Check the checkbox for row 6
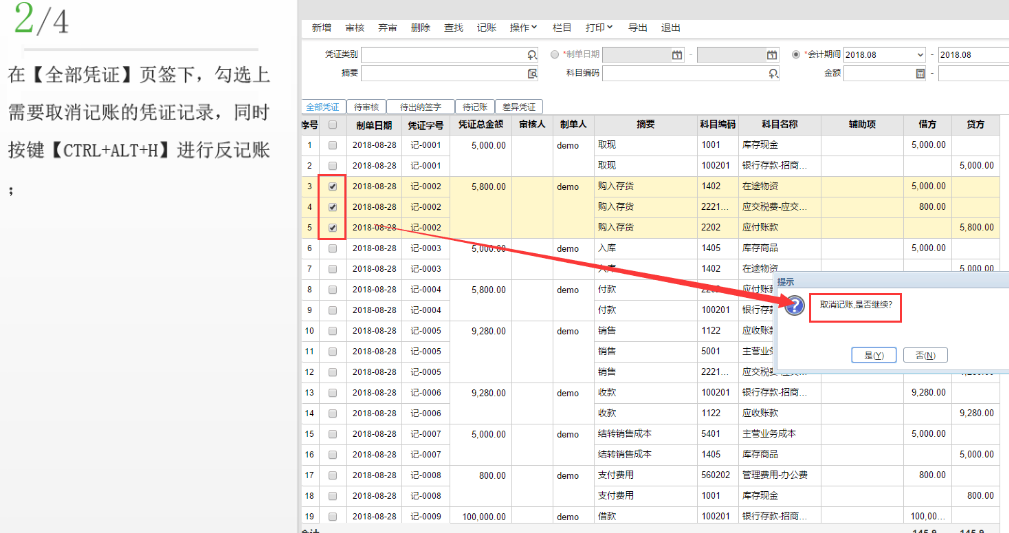The image size is (1009, 533). (333, 248)
